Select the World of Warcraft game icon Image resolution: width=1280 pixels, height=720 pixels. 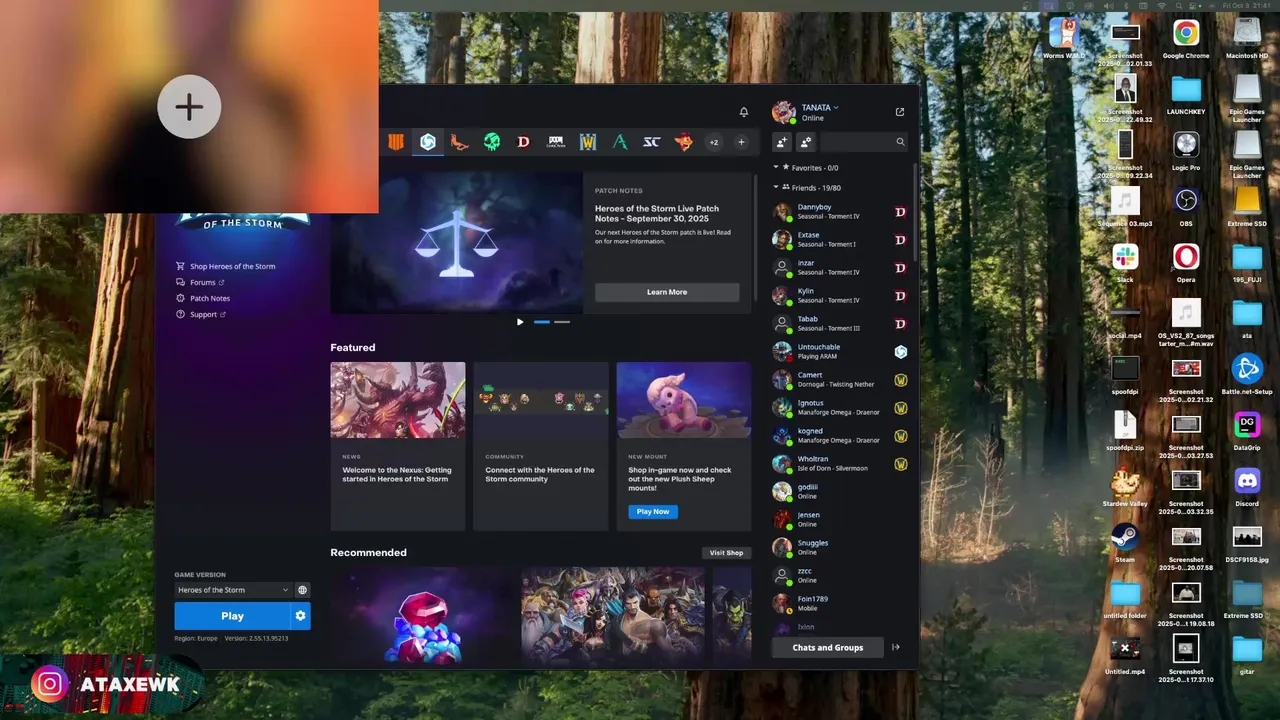point(588,142)
